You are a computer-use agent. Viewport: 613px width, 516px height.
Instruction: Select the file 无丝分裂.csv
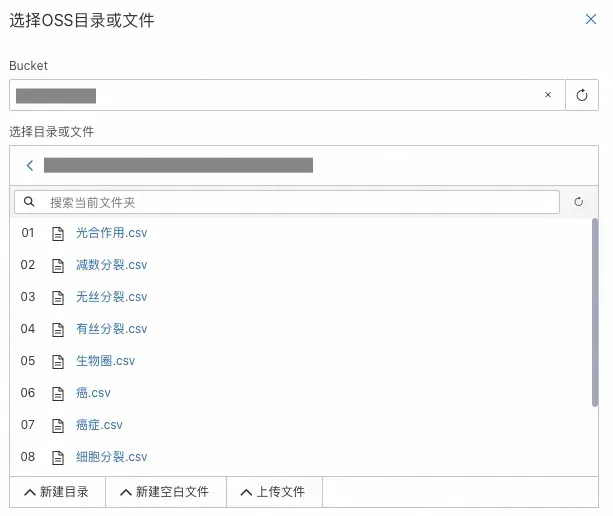point(112,297)
